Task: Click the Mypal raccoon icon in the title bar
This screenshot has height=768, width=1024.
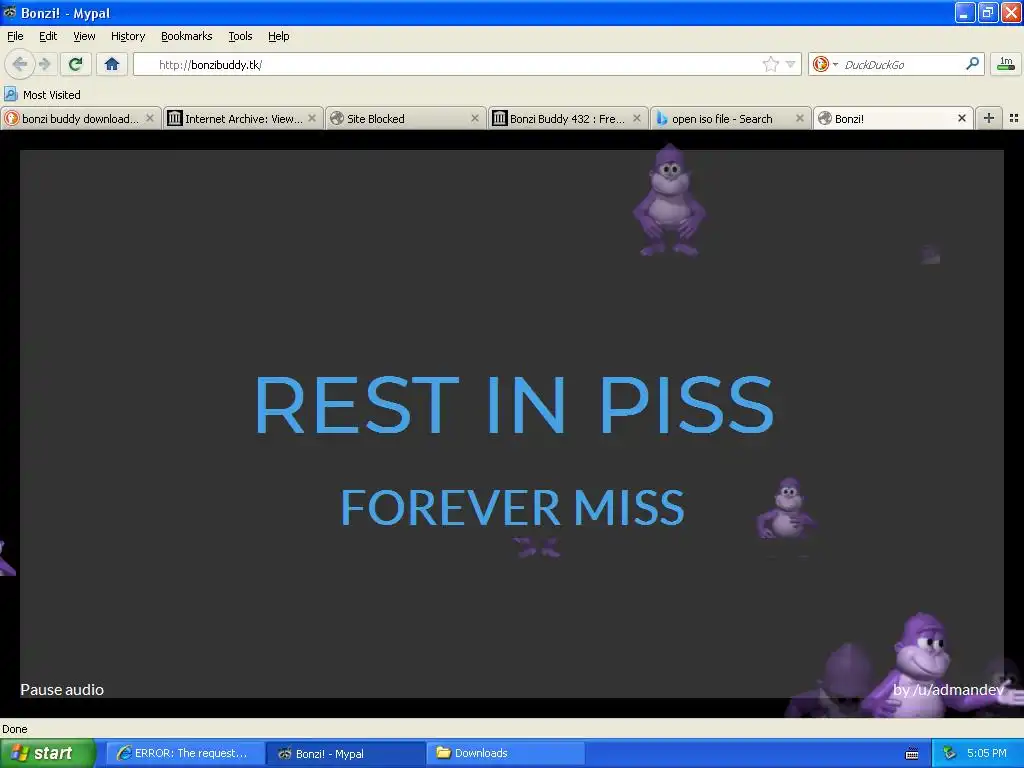Action: 10,12
